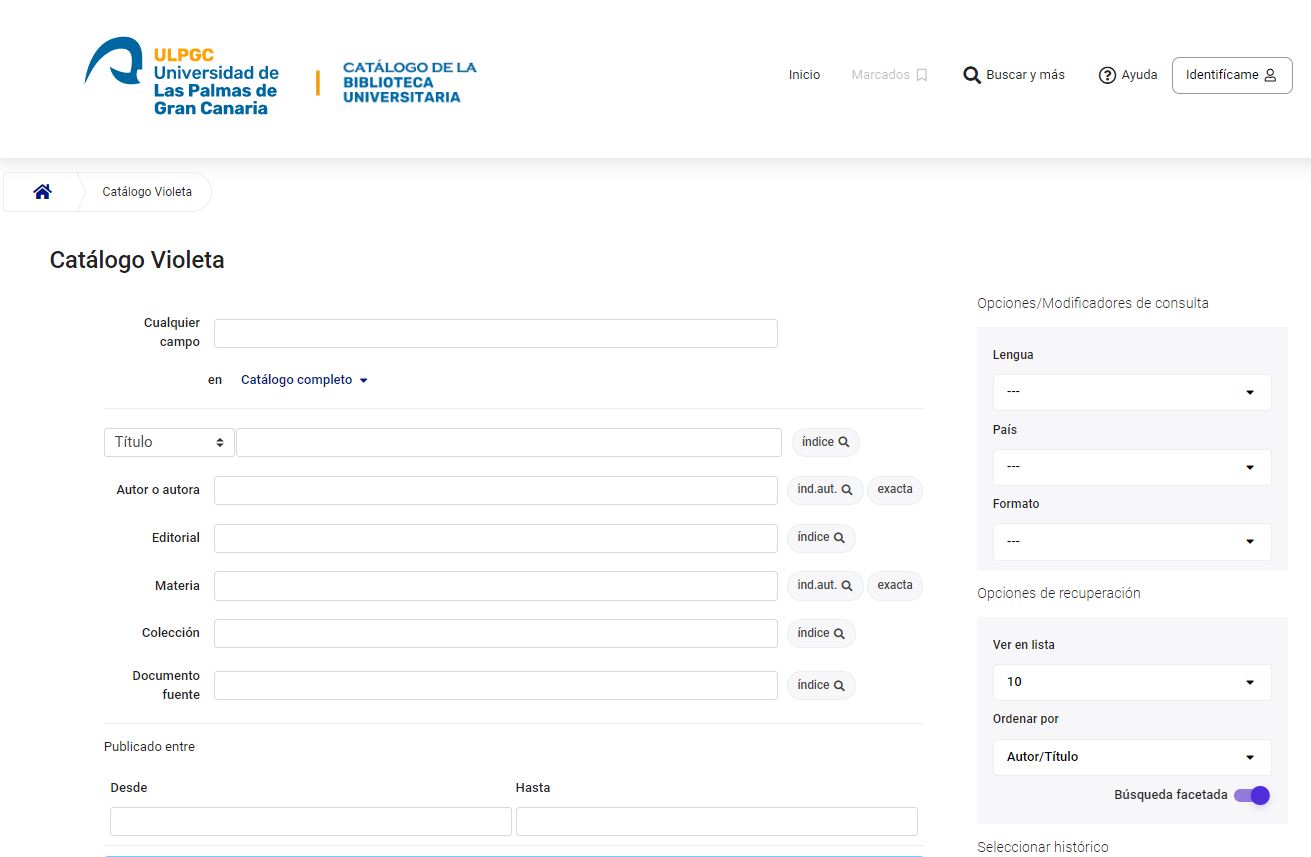Focus the Cualquier campo input field
Image resolution: width=1311 pixels, height=857 pixels.
pos(496,333)
